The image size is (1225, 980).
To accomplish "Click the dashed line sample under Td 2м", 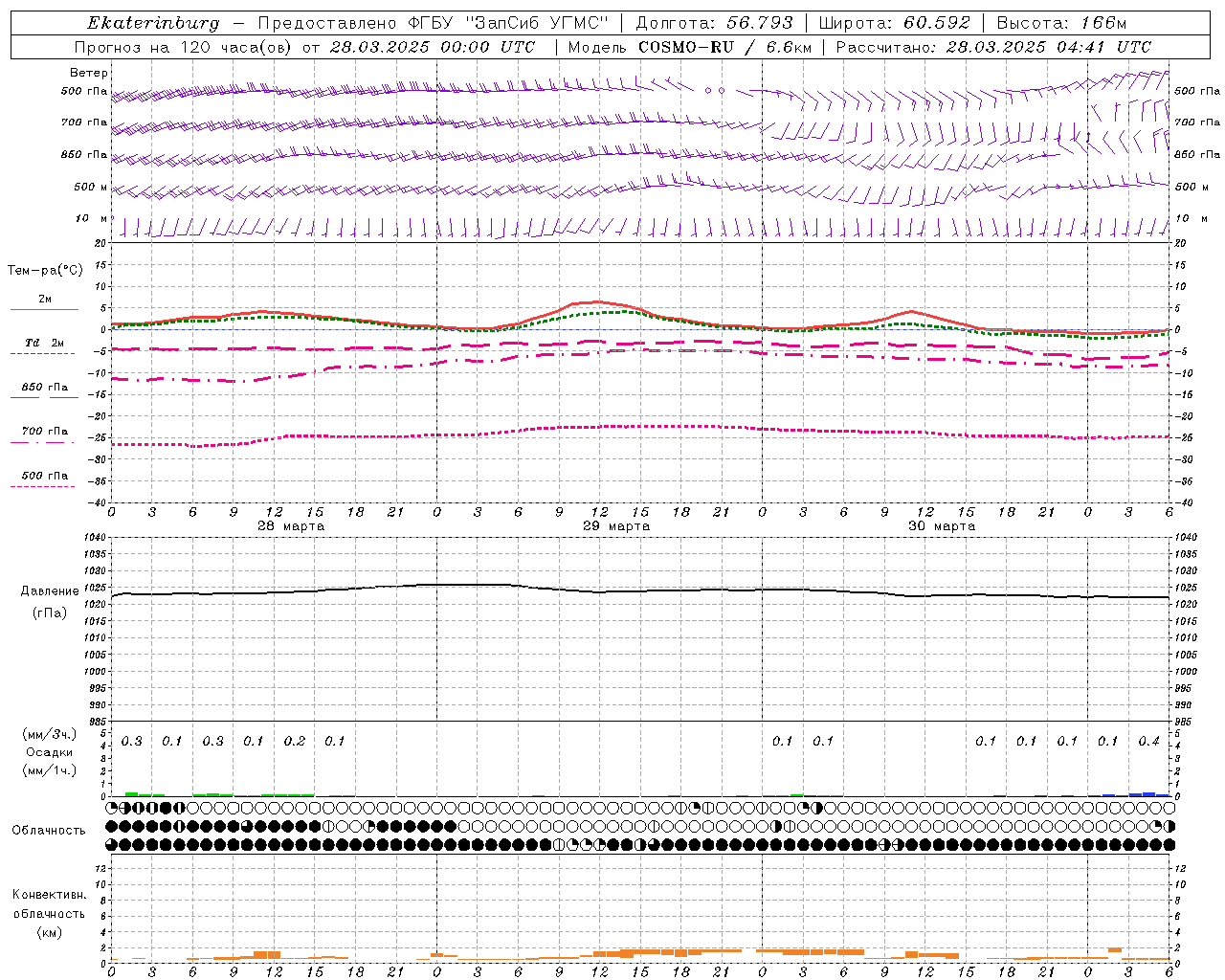I will pos(42,354).
